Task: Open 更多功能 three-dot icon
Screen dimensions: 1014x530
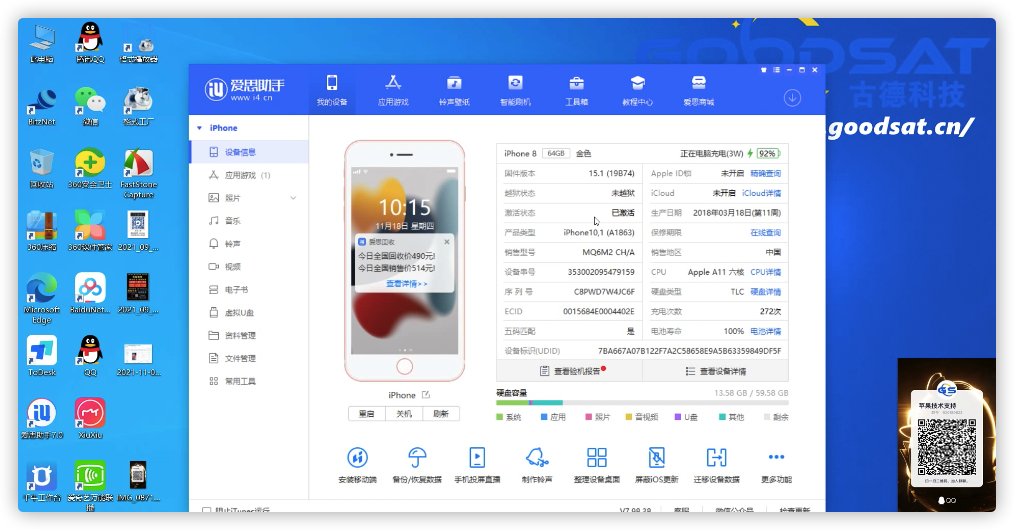Action: pos(776,457)
